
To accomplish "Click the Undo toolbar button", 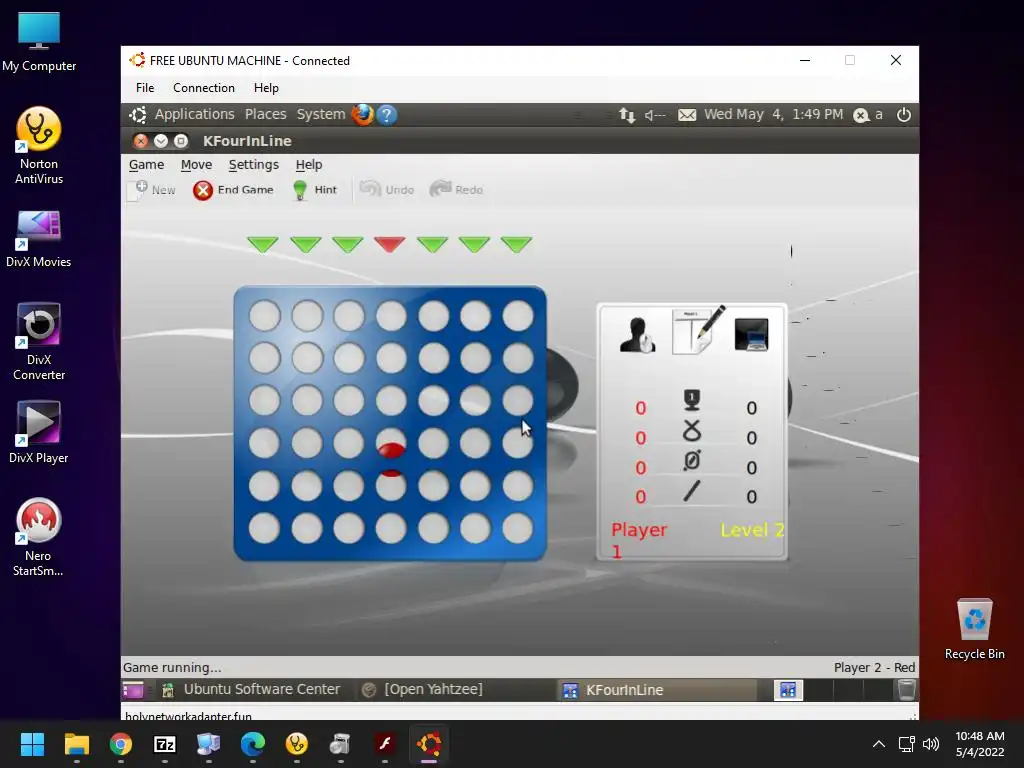I will [387, 190].
